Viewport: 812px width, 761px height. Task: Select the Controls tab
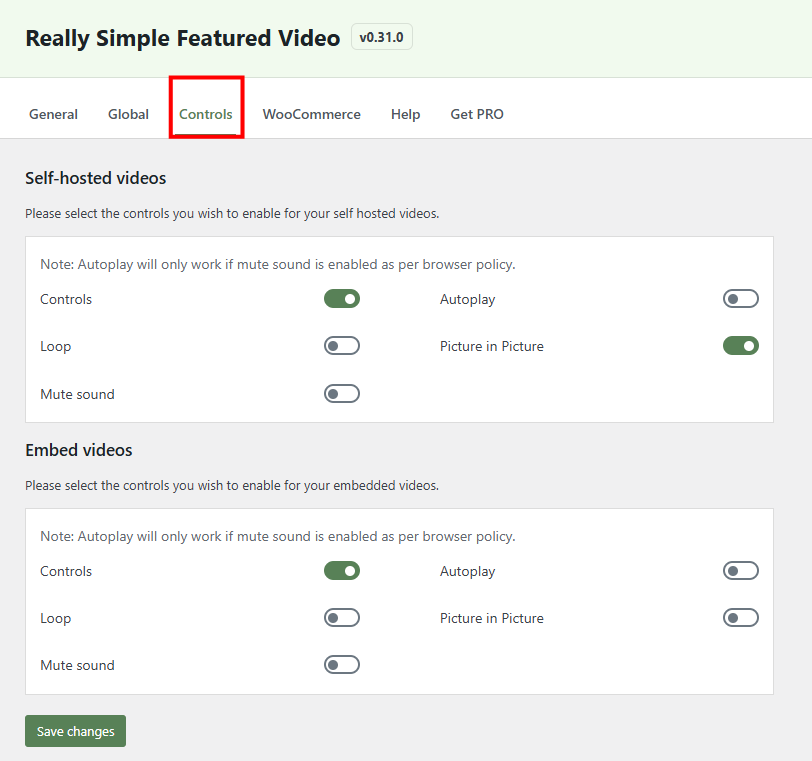pos(205,114)
